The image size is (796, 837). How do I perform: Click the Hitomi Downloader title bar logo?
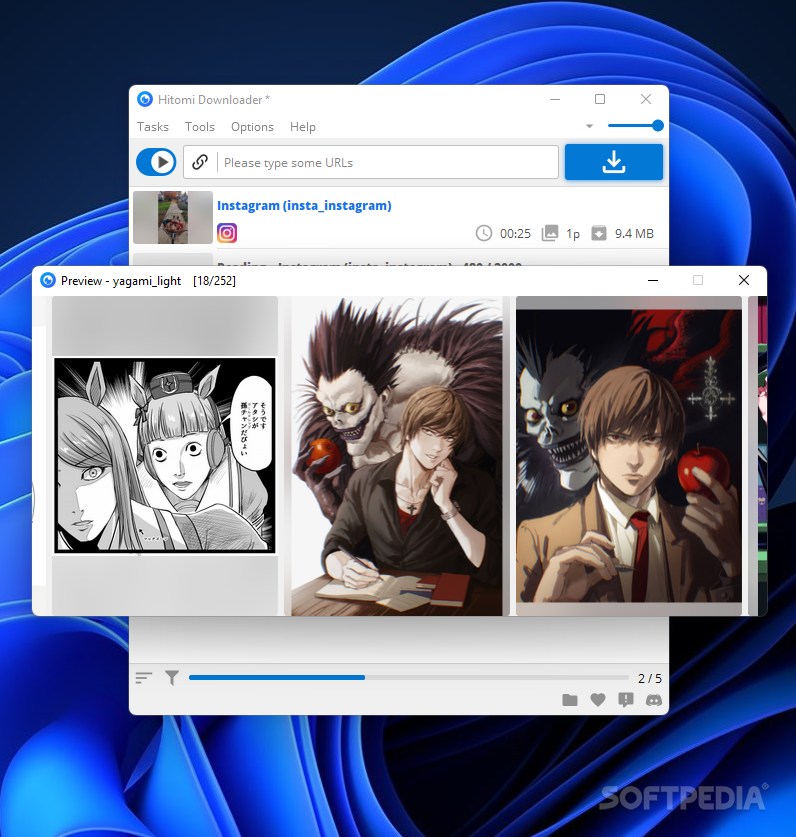(x=145, y=99)
